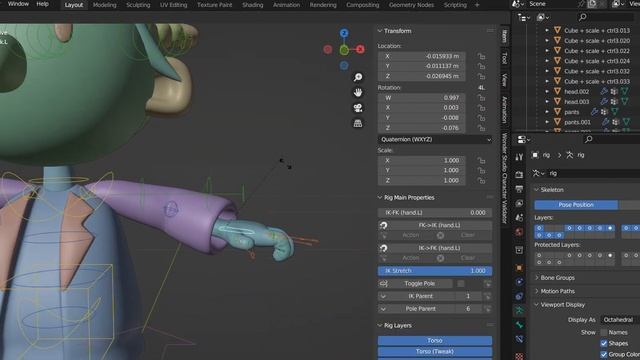Enable the Names checkbox under Show
This screenshot has width=640, height=360.
coord(604,333)
